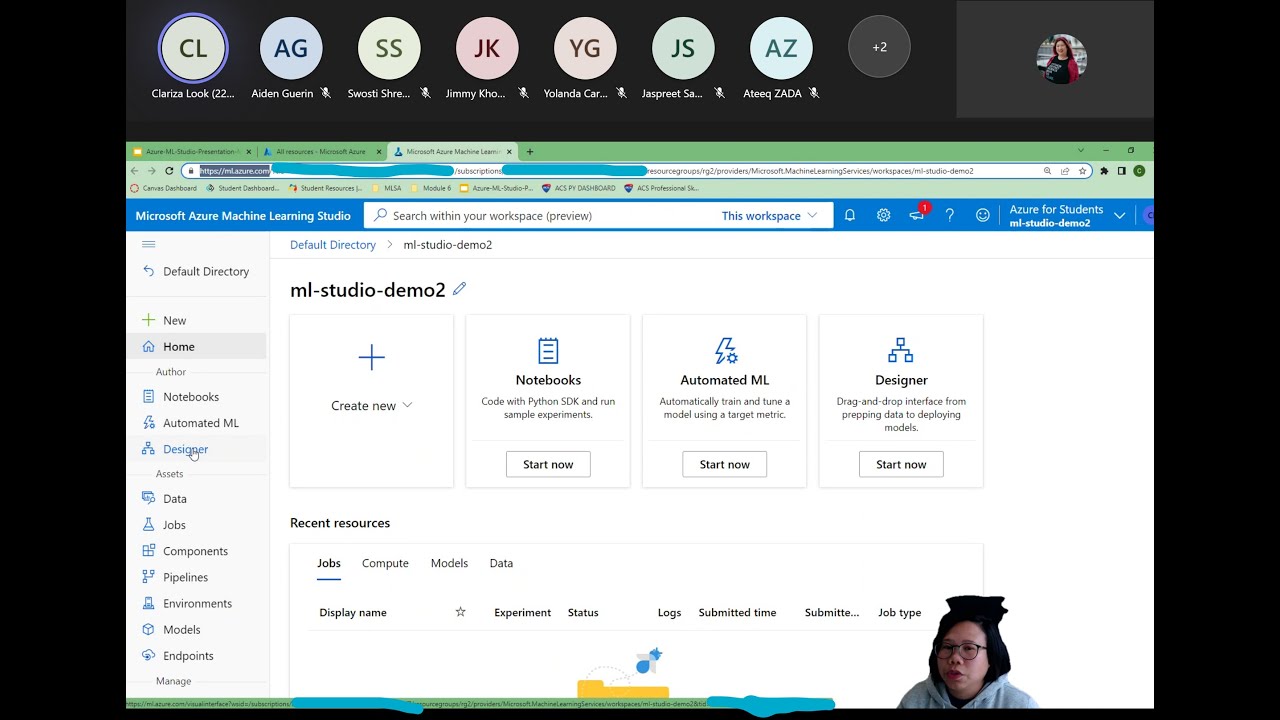Click Start now under Automated ML
This screenshot has height=720, width=1280.
(x=725, y=464)
